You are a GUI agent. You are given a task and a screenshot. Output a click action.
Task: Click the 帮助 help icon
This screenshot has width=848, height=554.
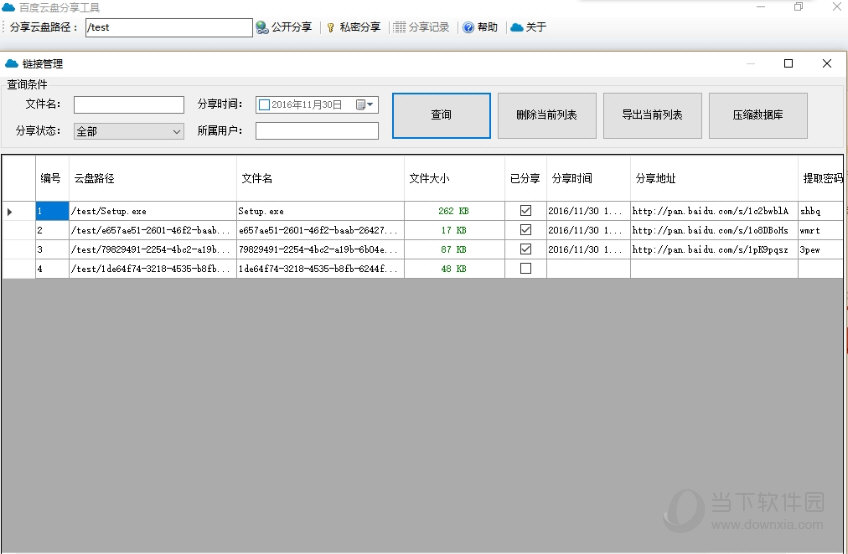coord(468,27)
